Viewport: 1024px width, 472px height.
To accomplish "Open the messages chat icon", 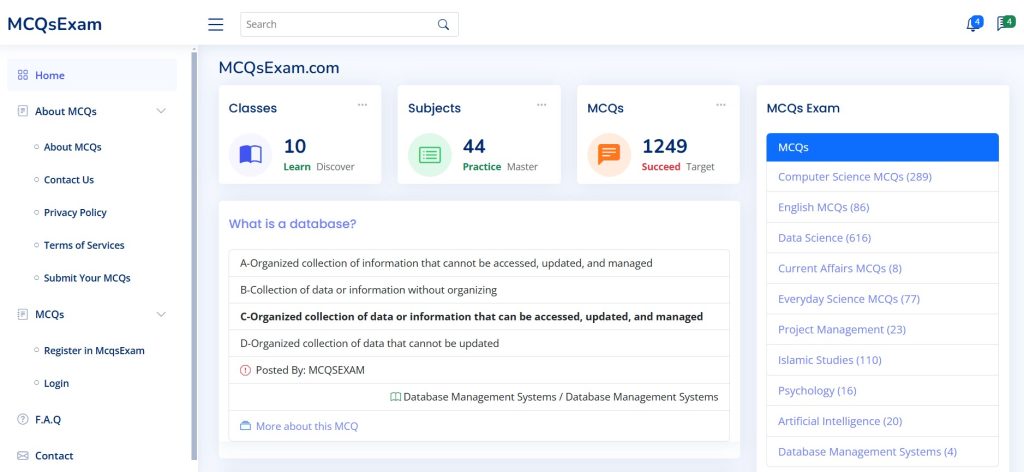I will point(1004,24).
